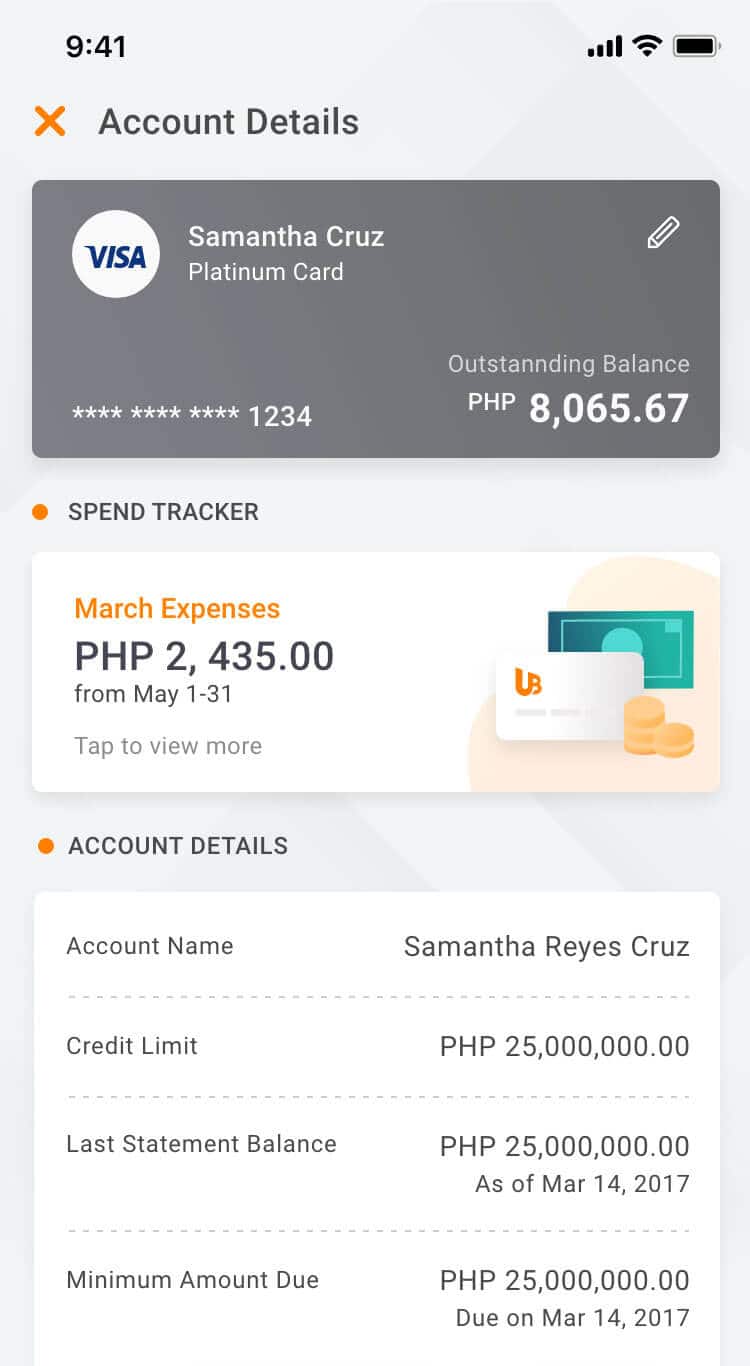Click the masked card number ending 1234
Viewport: 750px width, 1366px height.
192,416
